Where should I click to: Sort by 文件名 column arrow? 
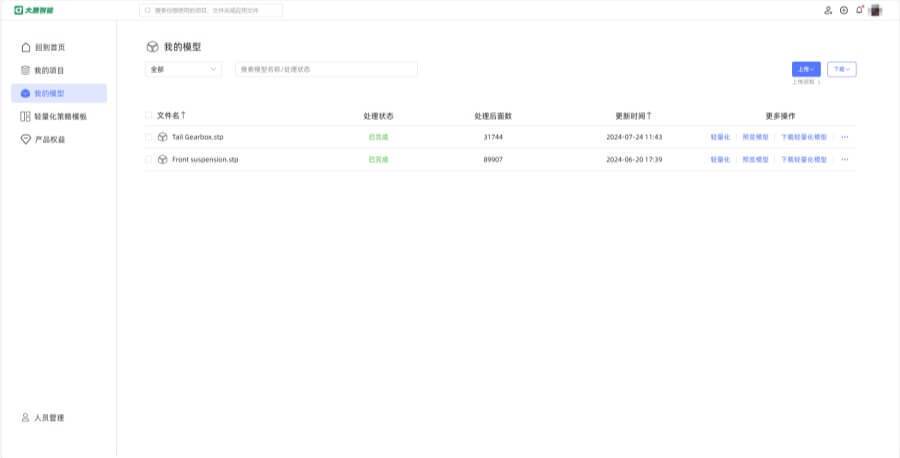[x=183, y=115]
